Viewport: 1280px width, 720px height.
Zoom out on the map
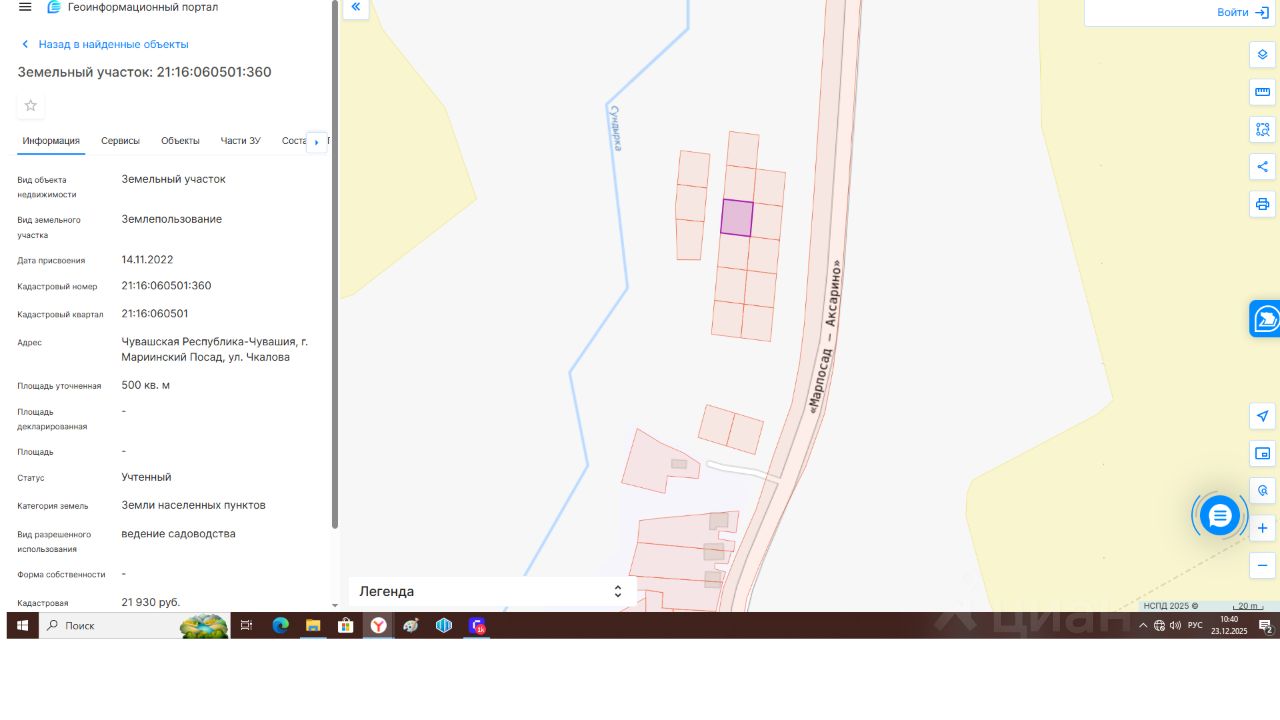[1262, 565]
